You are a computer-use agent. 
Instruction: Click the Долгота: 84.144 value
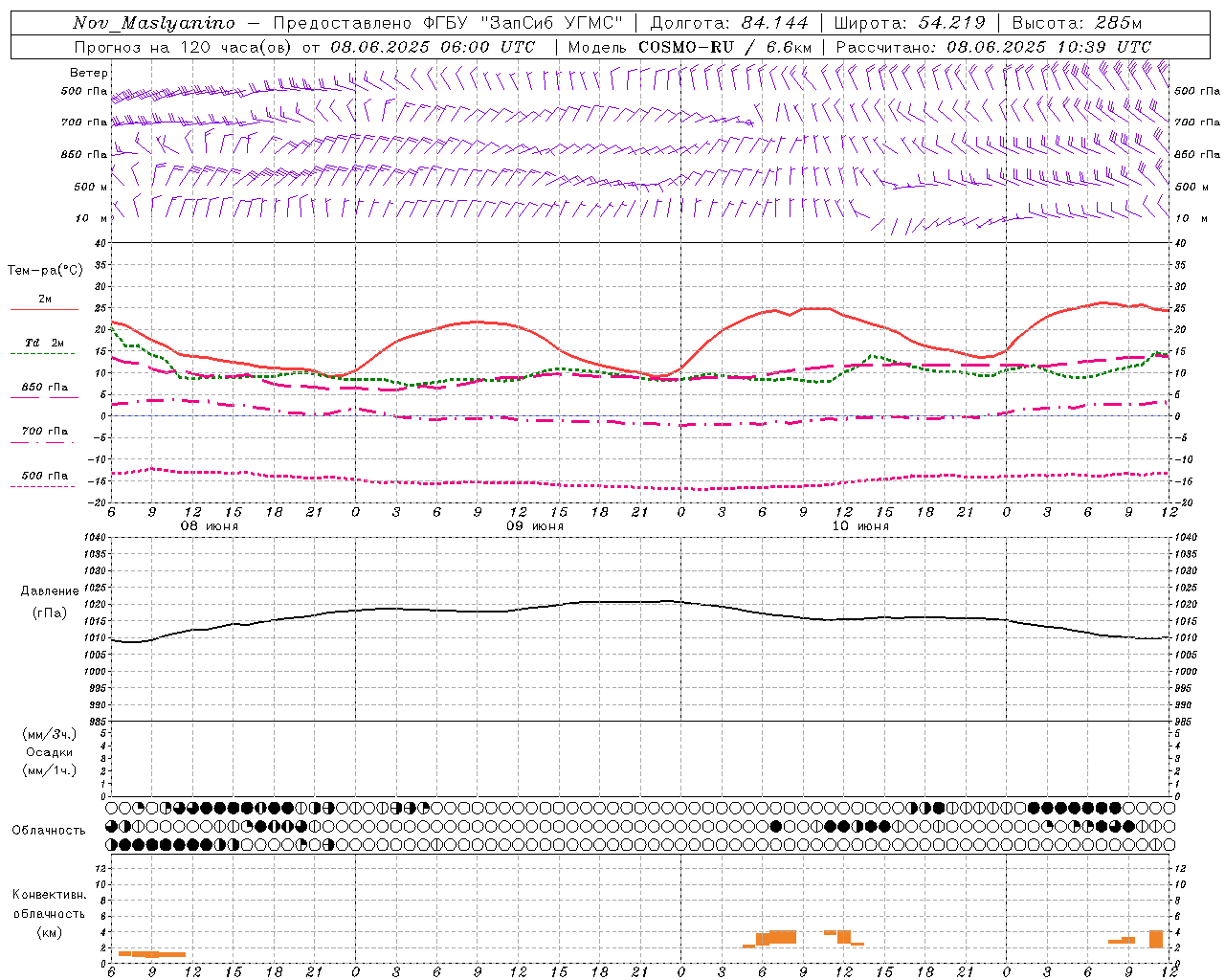[729, 23]
